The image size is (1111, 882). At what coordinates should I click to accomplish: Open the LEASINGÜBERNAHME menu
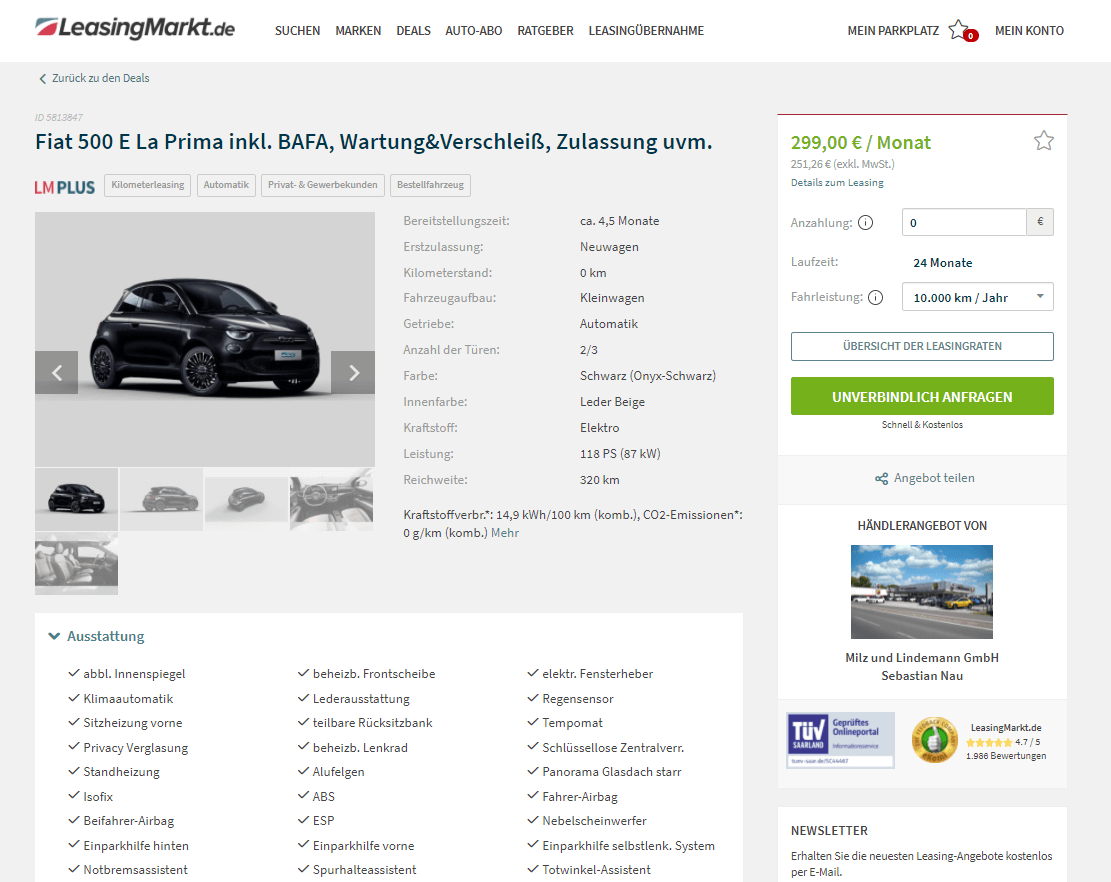tap(646, 30)
